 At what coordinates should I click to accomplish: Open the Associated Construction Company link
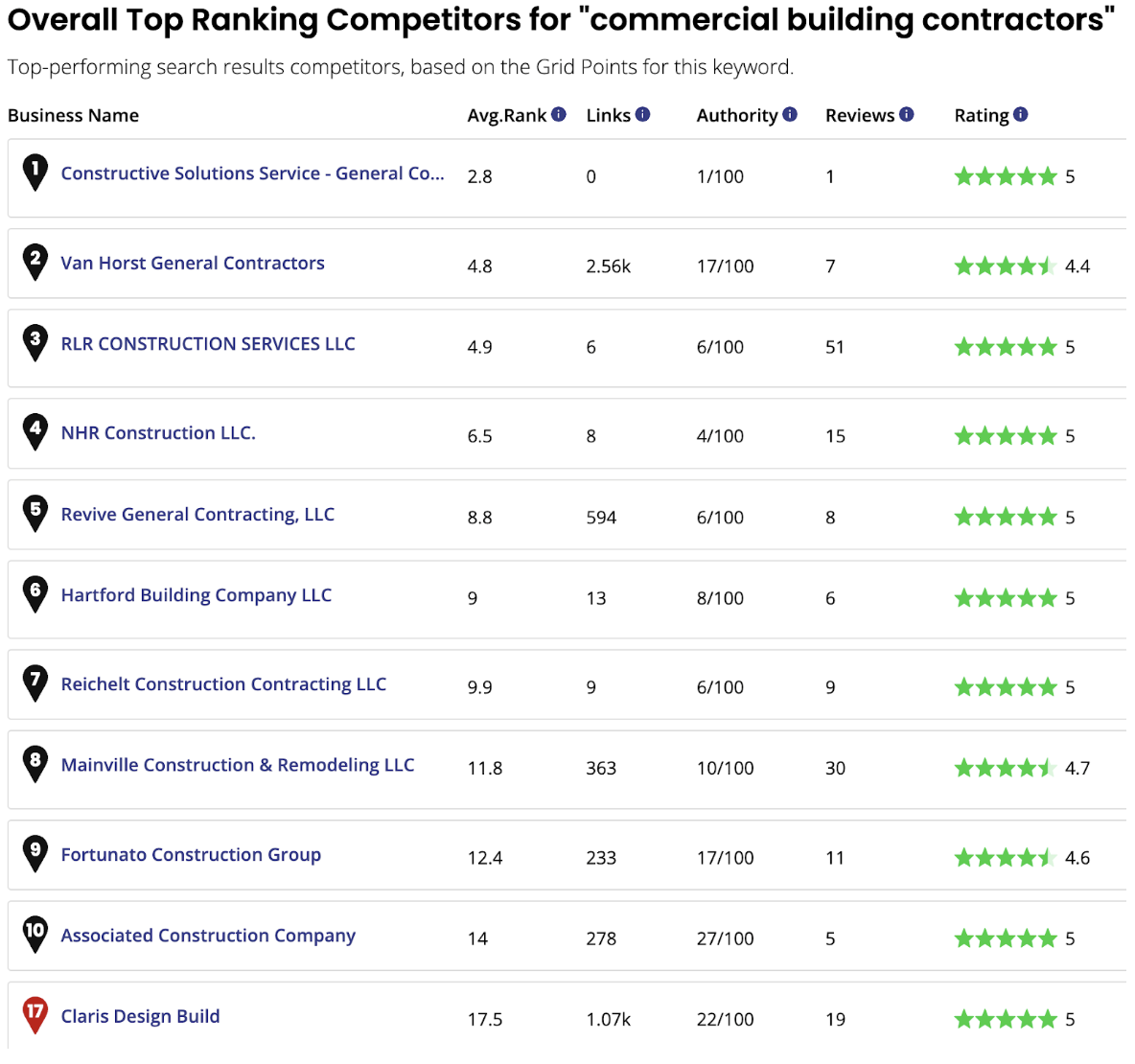pyautogui.click(x=208, y=935)
